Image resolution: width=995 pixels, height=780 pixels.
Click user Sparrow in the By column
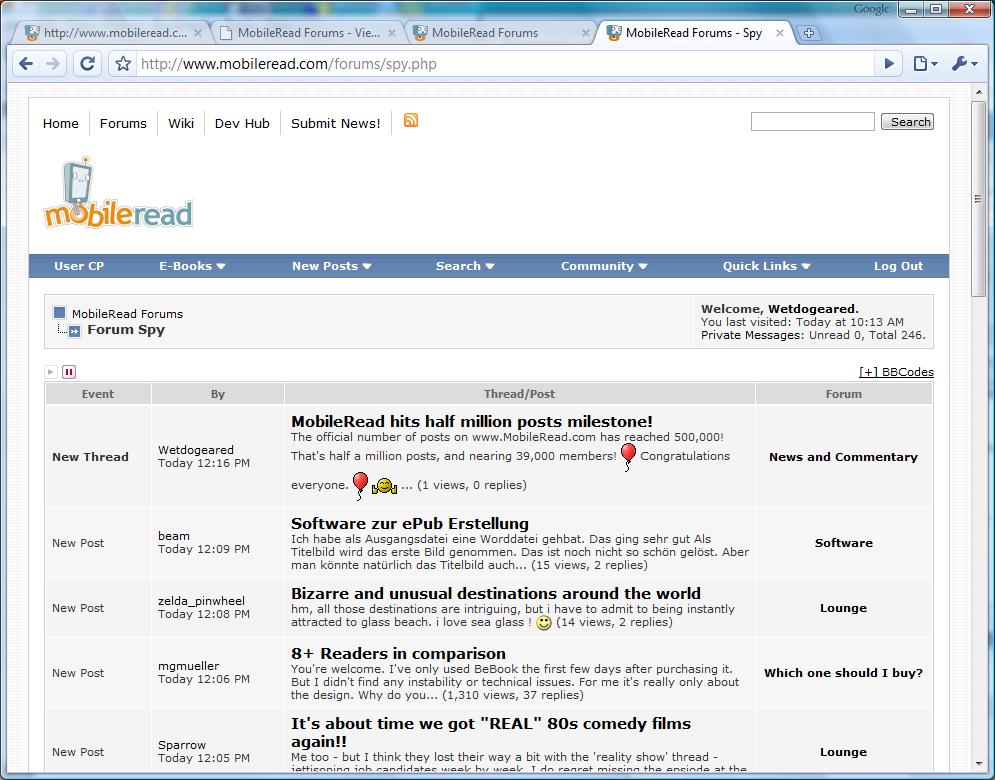pos(181,745)
